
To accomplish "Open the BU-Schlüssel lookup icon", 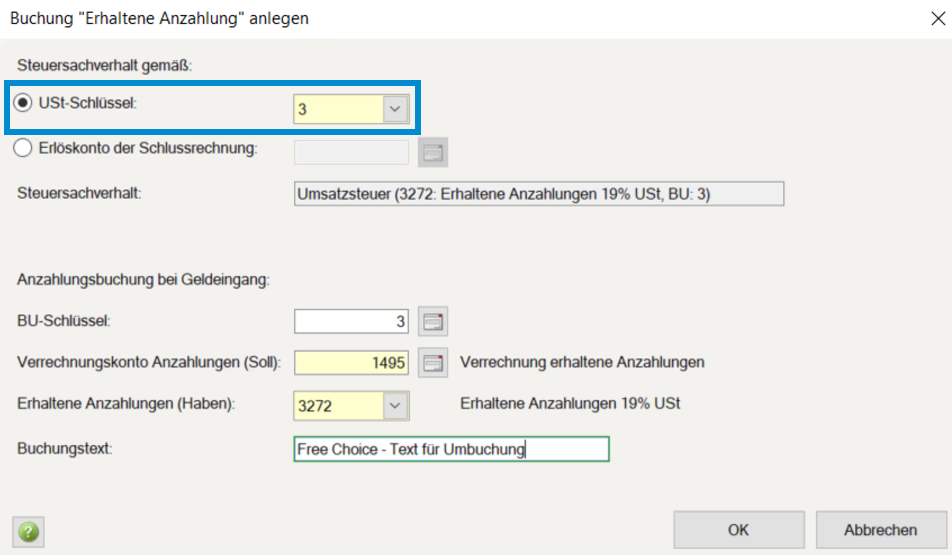I will coord(433,321).
